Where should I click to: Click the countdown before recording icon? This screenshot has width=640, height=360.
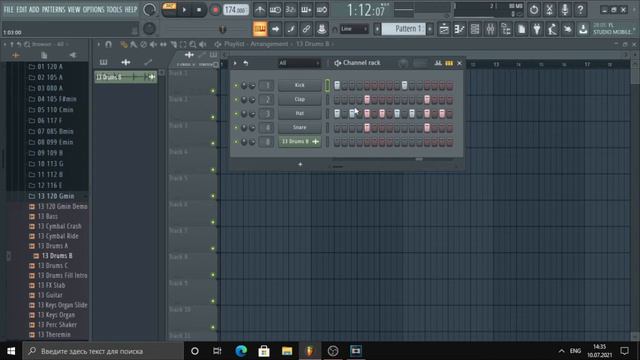click(291, 9)
